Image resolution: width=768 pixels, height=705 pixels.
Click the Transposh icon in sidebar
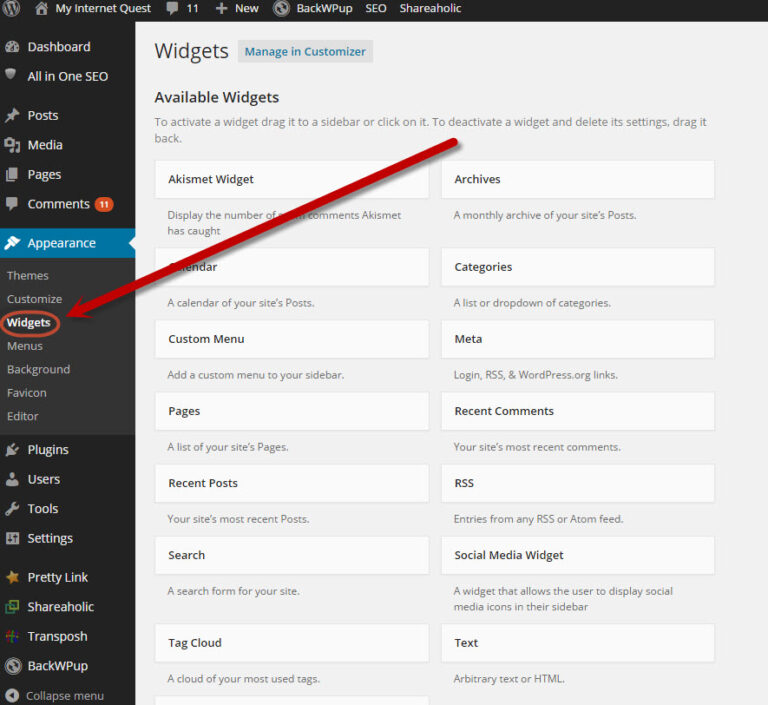12,636
